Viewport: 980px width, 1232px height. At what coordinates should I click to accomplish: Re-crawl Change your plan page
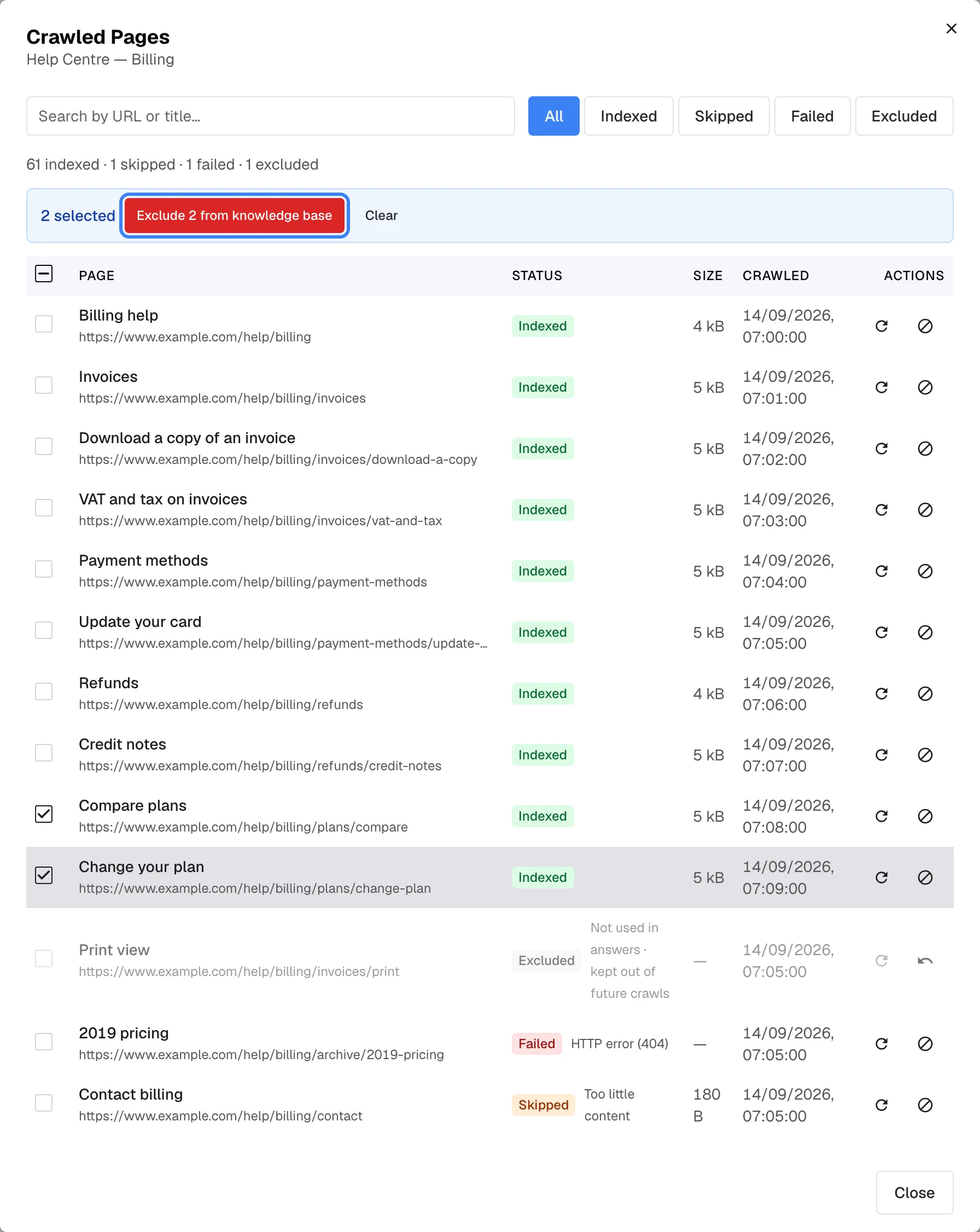[881, 877]
